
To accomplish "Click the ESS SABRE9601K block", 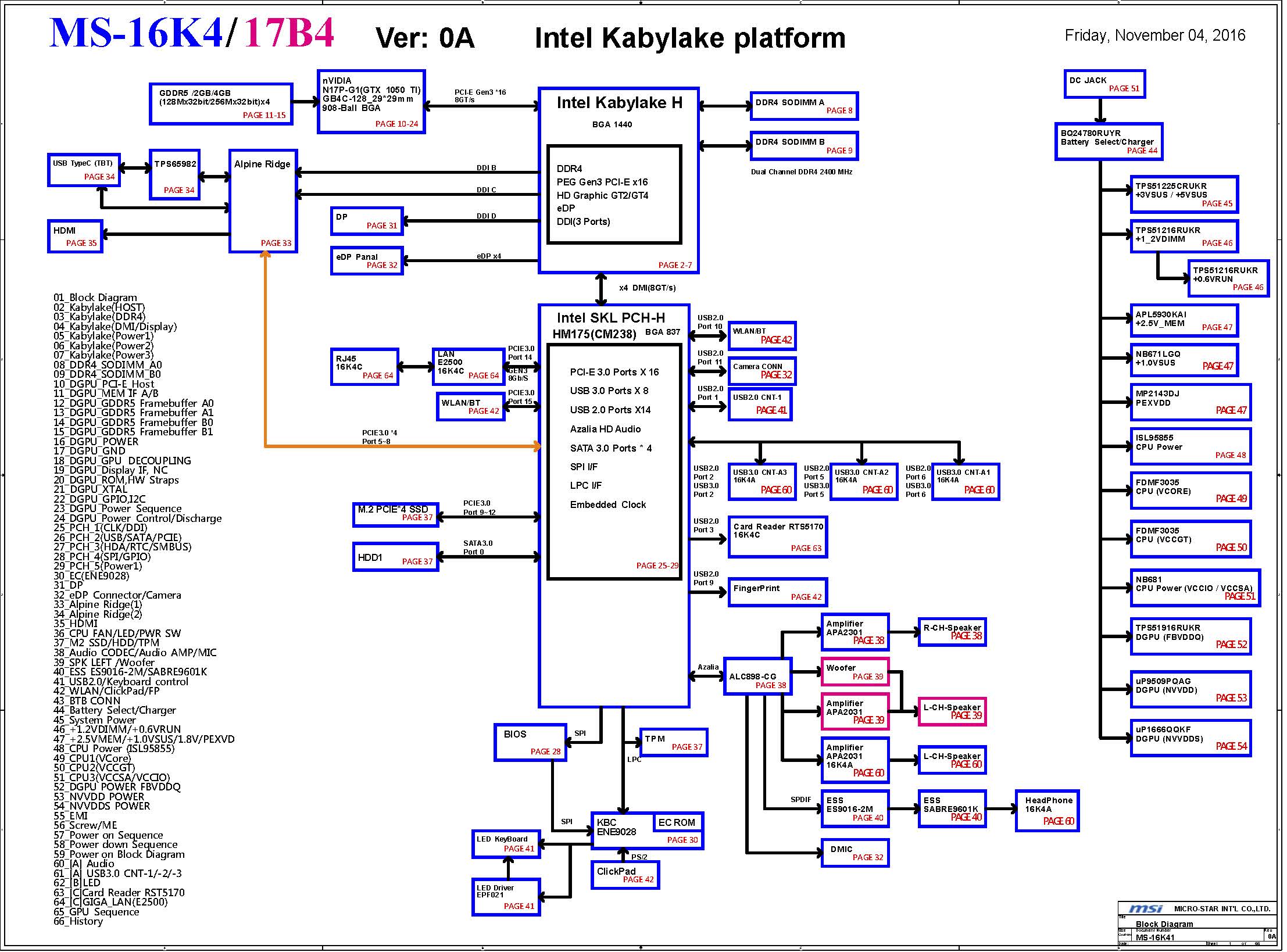I will click(952, 808).
